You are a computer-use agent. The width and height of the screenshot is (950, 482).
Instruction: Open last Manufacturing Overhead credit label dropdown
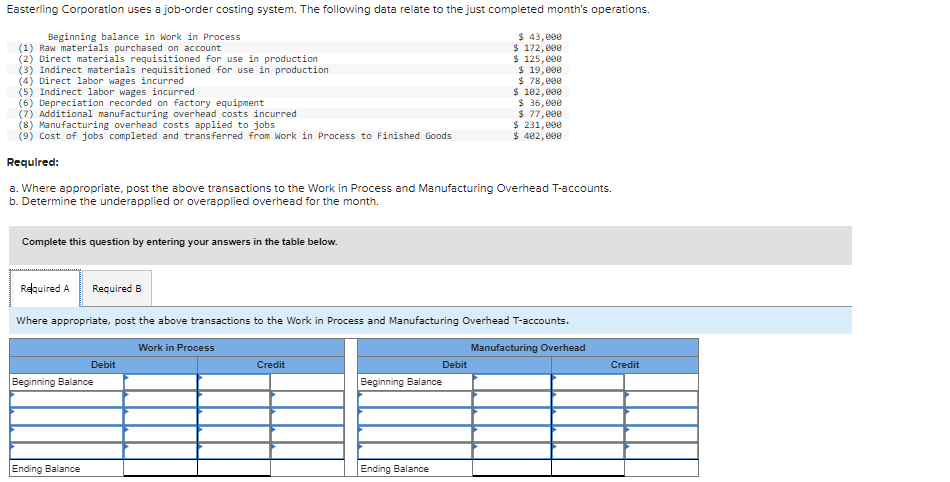coord(588,451)
